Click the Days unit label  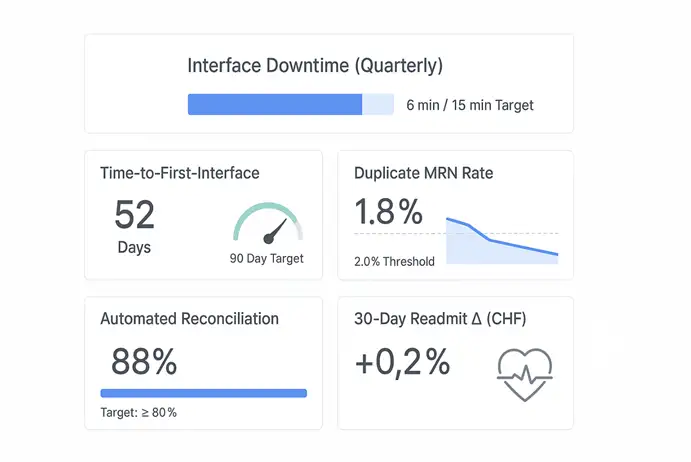click(133, 247)
